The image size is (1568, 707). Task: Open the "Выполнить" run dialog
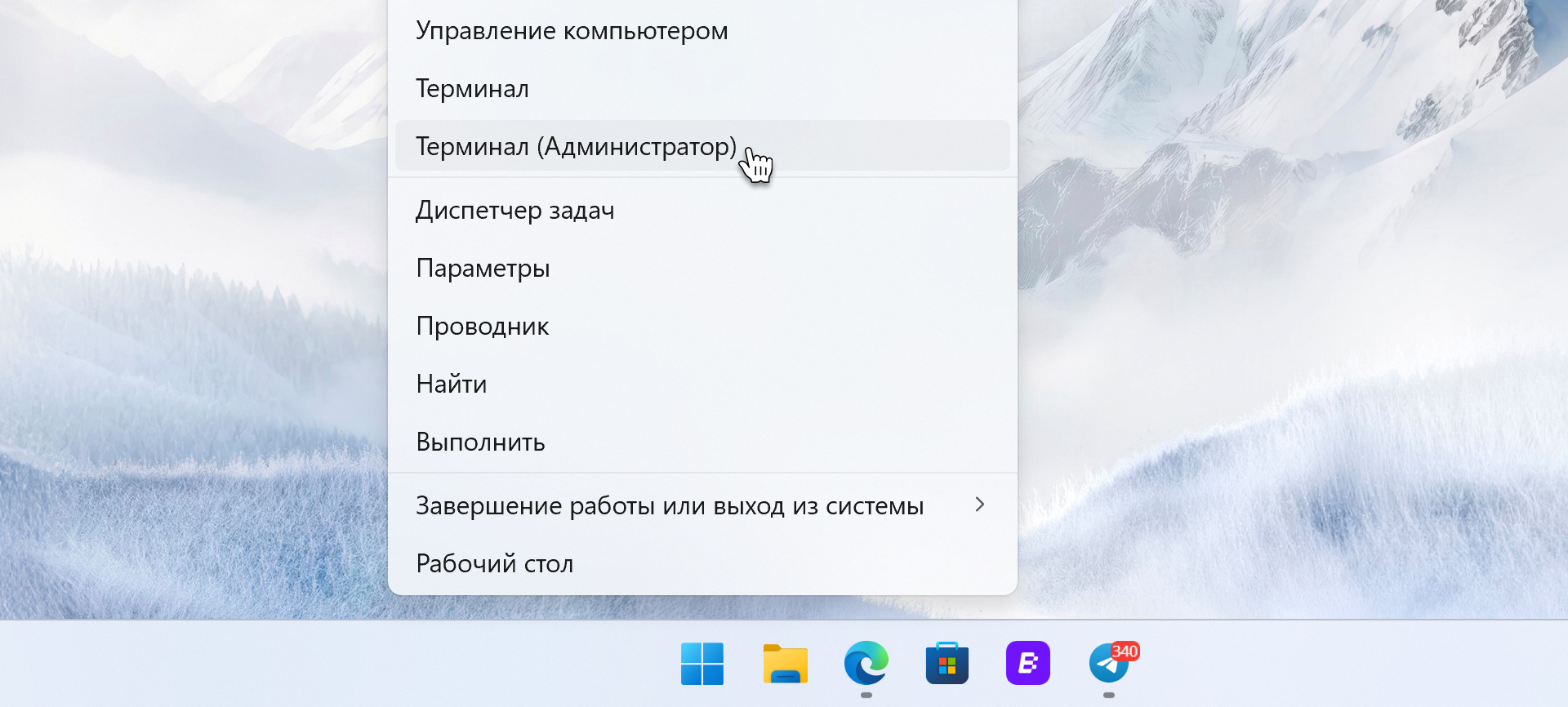[x=480, y=442]
